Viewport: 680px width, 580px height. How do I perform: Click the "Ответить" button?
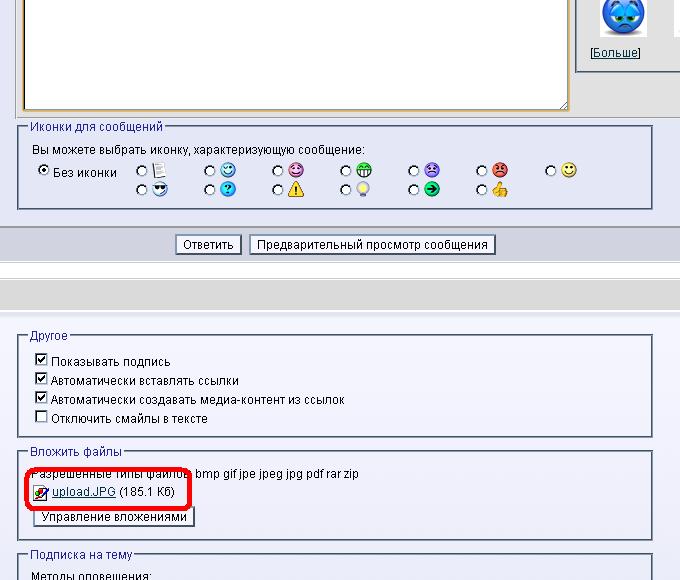pos(208,245)
